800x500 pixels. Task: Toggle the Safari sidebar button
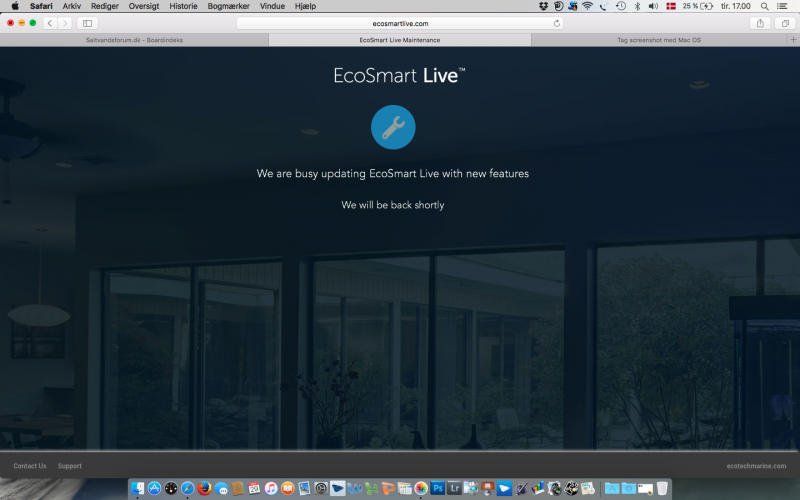[x=87, y=23]
